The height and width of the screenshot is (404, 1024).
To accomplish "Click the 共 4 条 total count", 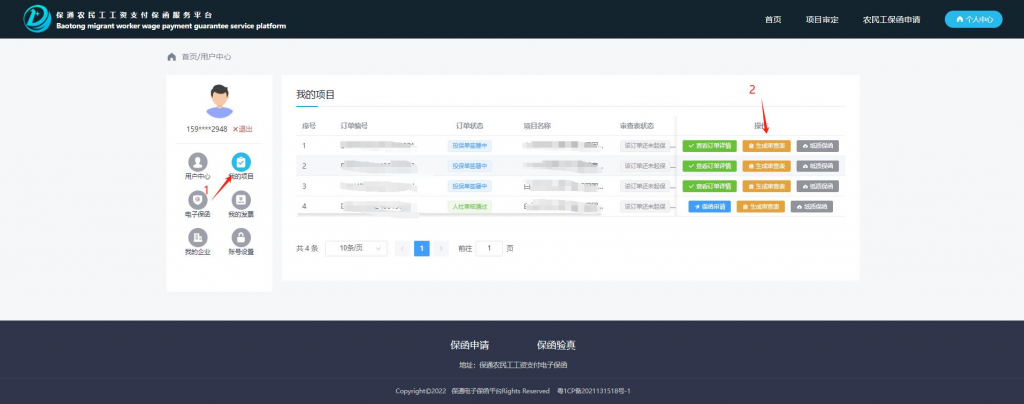I will tap(307, 249).
